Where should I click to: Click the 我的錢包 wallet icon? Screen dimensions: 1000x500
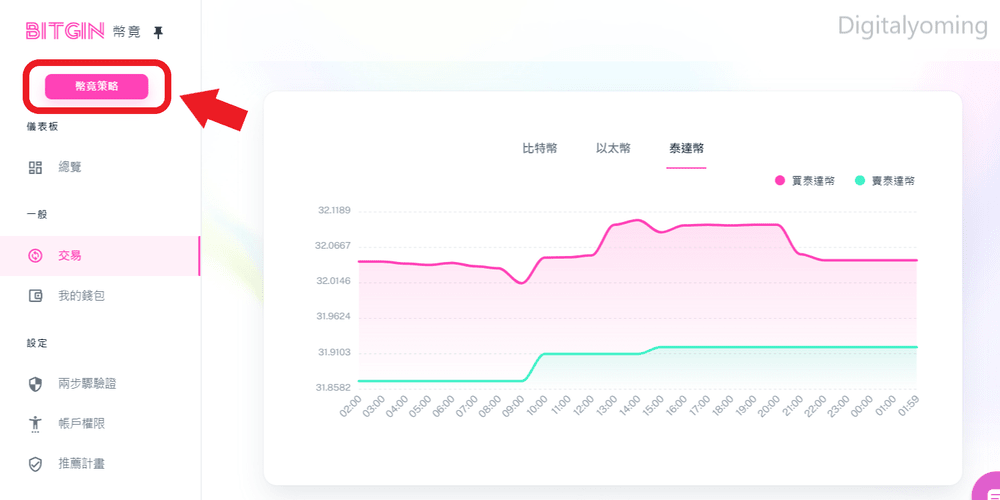click(x=36, y=296)
